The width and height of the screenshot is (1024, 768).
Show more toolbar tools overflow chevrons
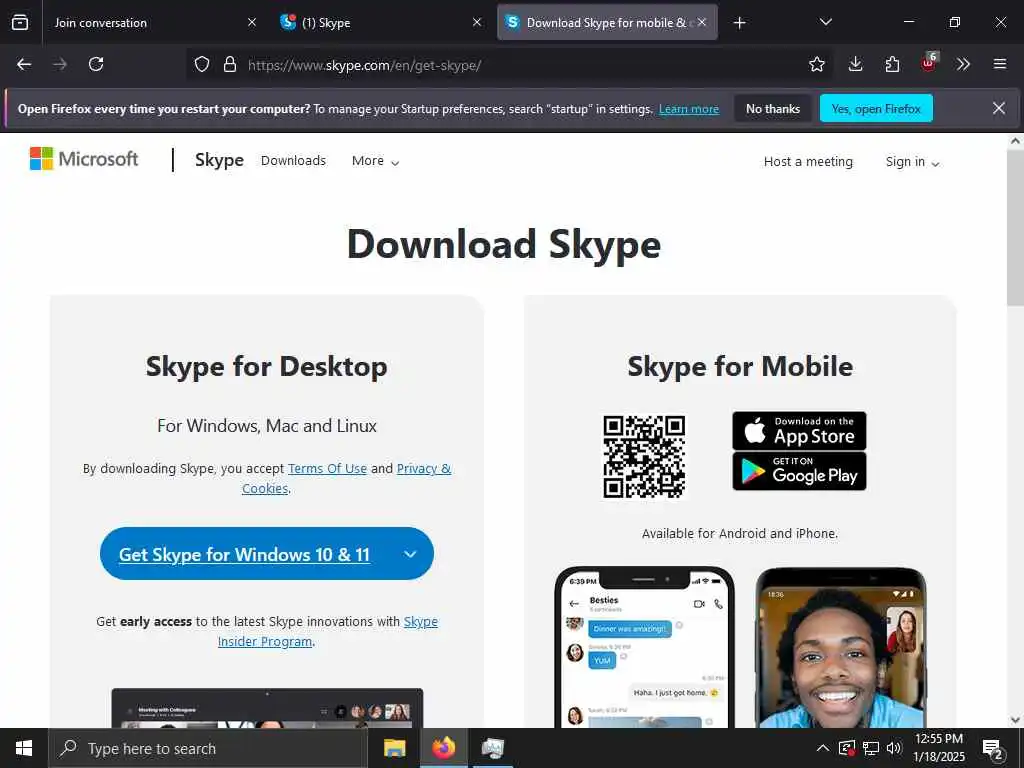[963, 64]
